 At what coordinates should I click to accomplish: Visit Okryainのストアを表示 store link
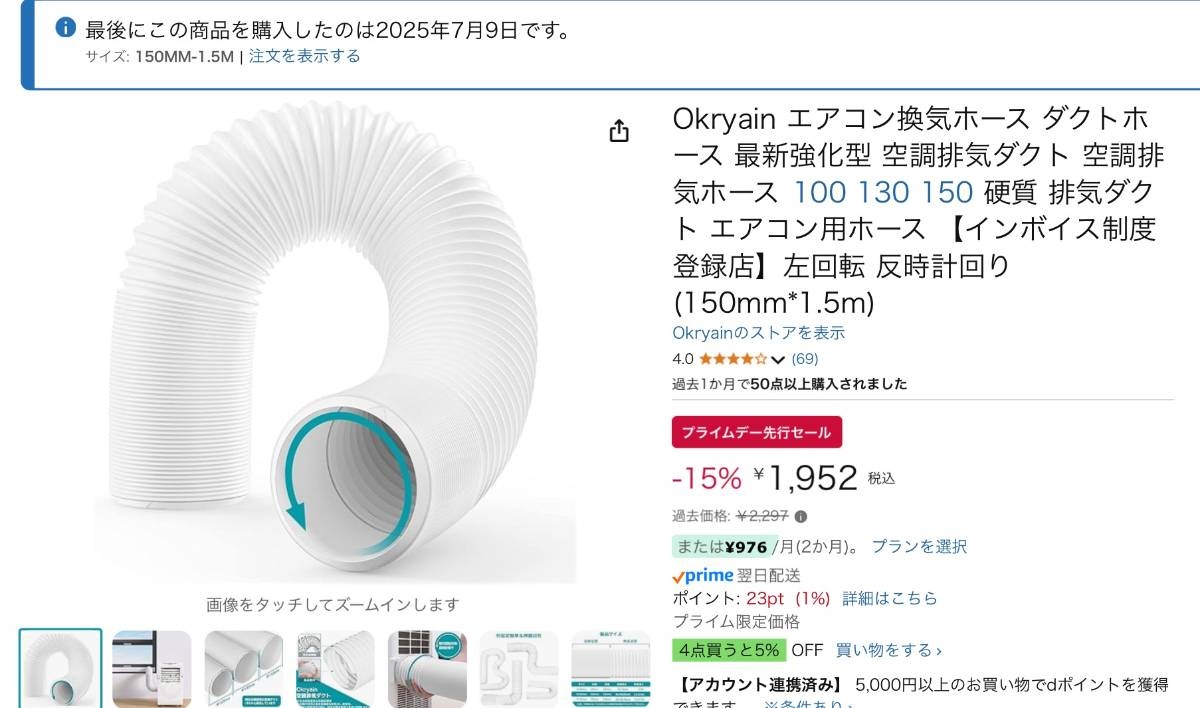coord(758,333)
